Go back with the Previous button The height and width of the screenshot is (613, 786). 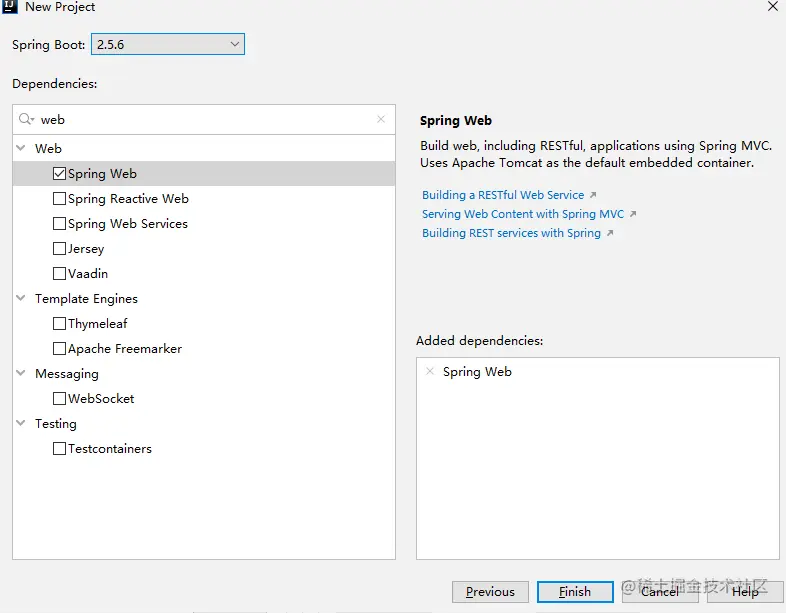[x=490, y=592]
